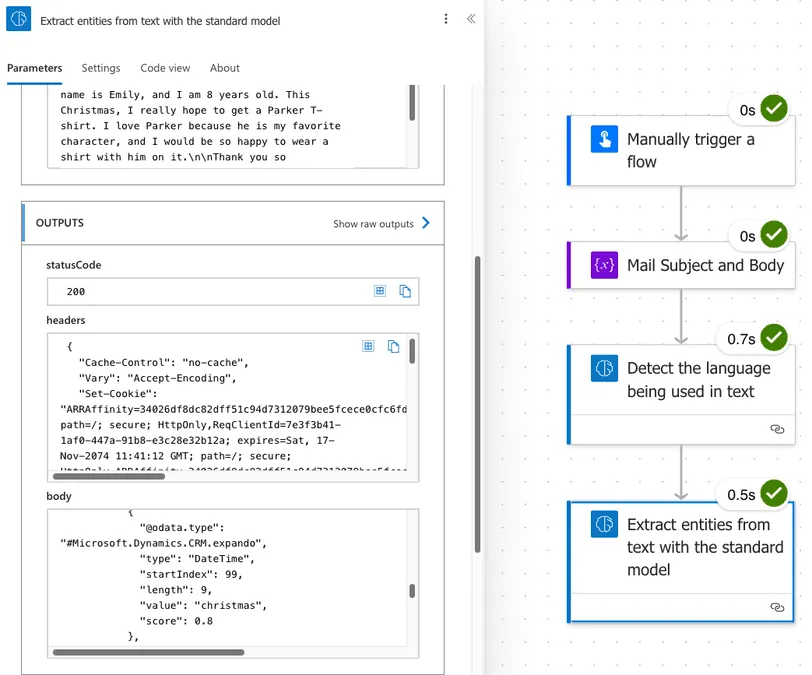Viewport: 812px width, 675px height.
Task: Click the AI Builder icon on Detect the language
Action: coord(603,368)
